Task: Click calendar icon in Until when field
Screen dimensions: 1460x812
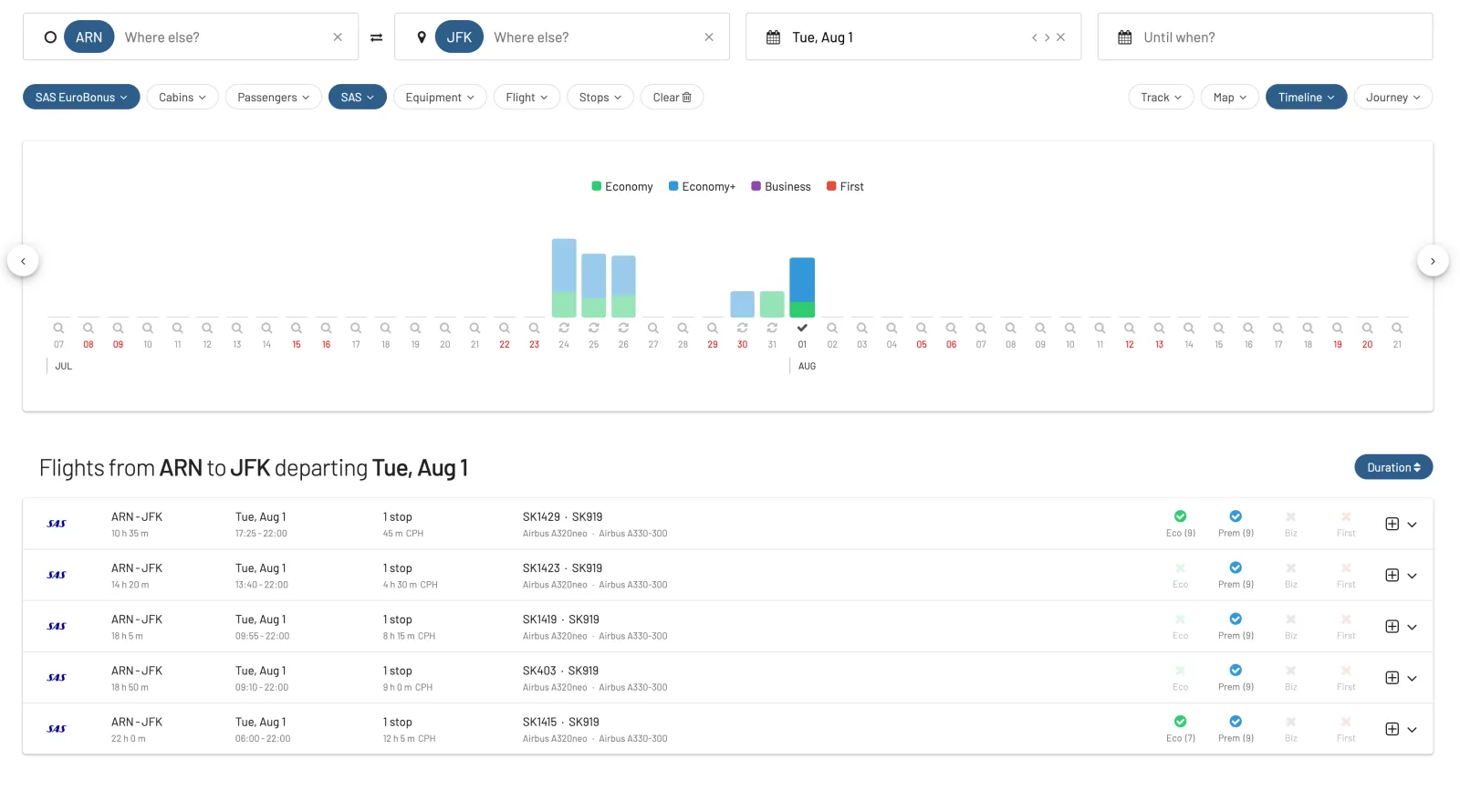Action: coord(1125,37)
